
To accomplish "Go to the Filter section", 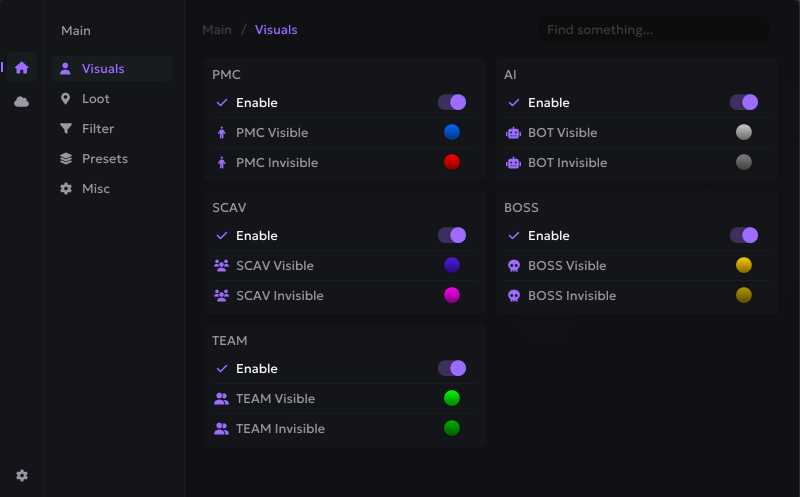I will coord(98,129).
